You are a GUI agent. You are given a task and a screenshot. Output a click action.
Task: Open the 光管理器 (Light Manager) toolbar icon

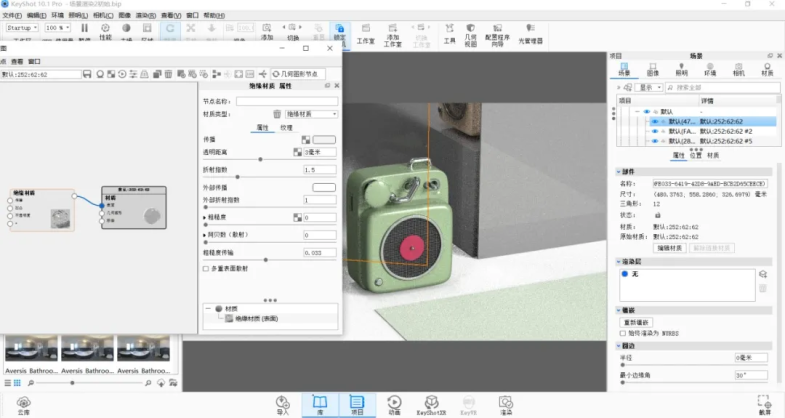[x=529, y=34]
